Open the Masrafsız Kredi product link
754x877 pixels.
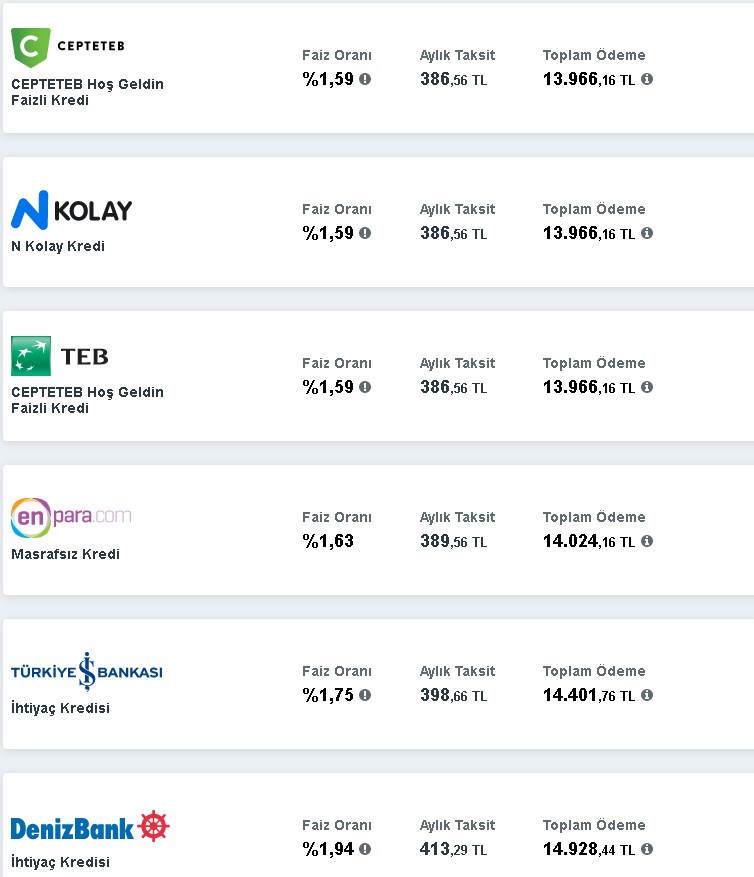(x=65, y=554)
